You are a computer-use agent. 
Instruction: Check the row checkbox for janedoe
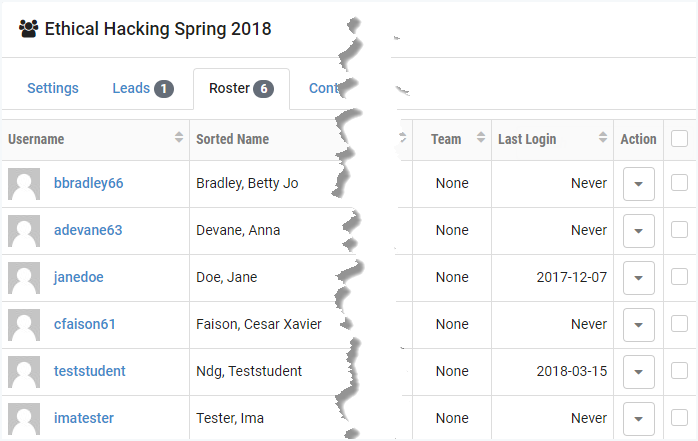point(680,277)
